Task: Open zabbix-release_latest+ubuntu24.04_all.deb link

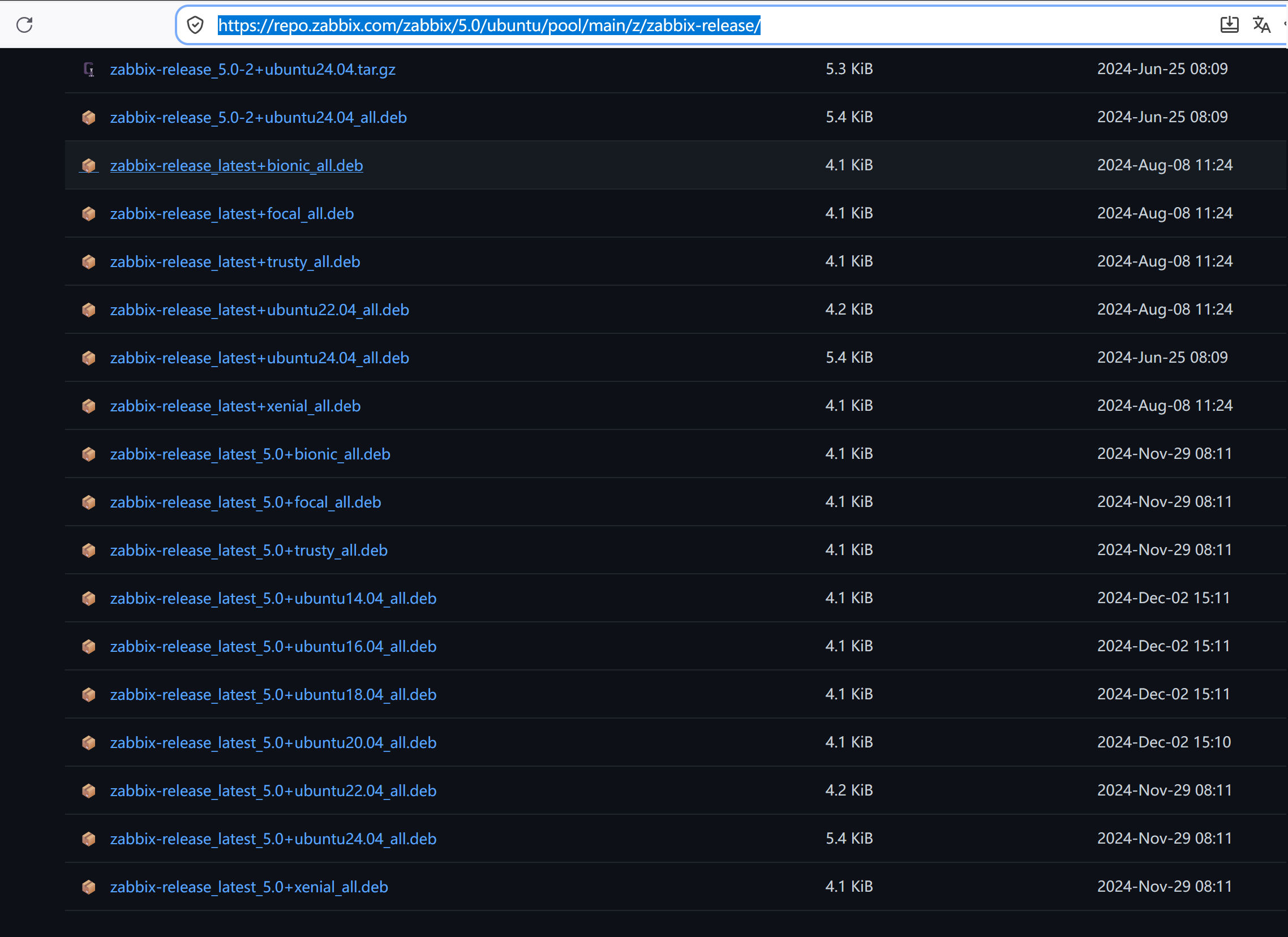Action: [260, 358]
